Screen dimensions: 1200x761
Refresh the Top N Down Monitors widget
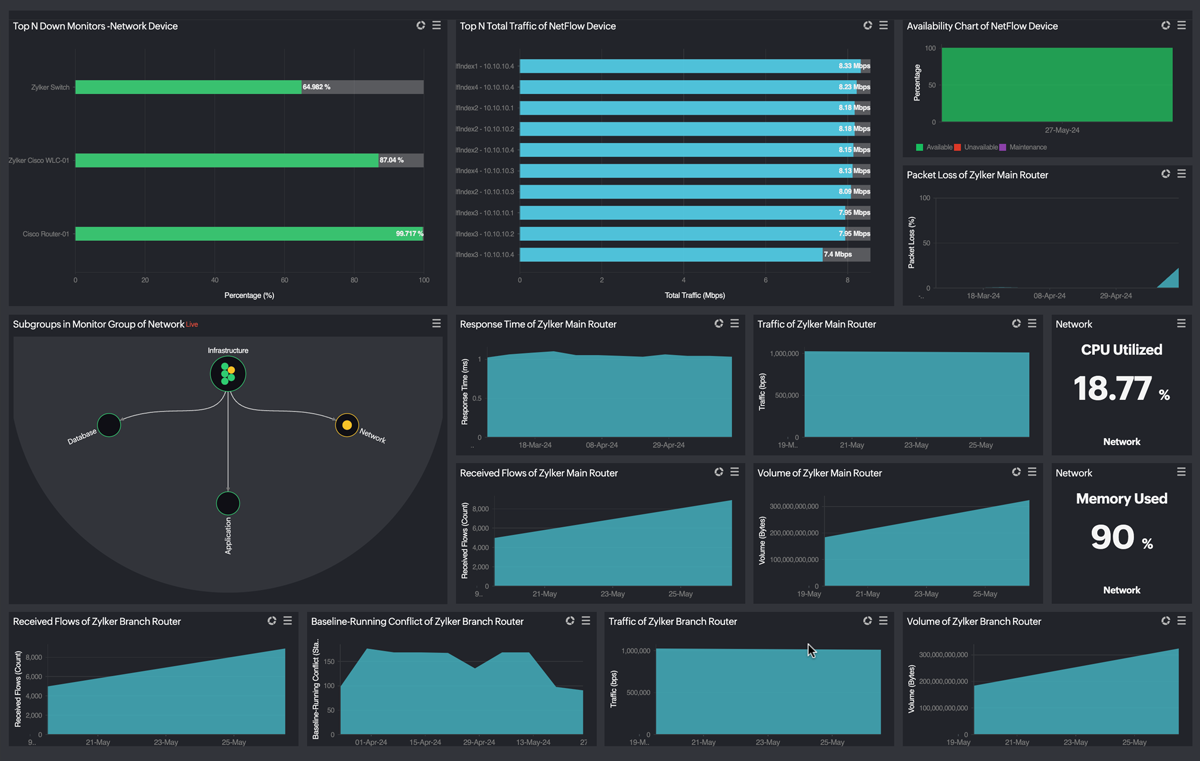click(421, 26)
